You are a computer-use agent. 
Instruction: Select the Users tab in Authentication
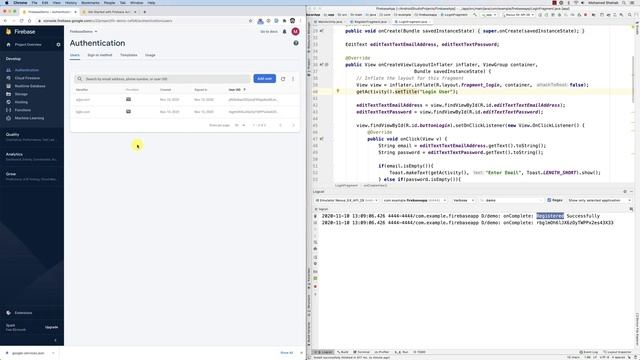(75, 55)
